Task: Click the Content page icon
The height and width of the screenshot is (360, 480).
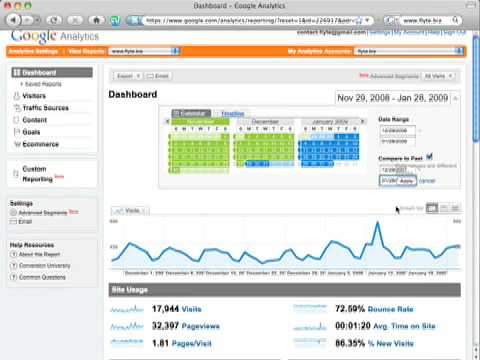Action: click(16, 120)
